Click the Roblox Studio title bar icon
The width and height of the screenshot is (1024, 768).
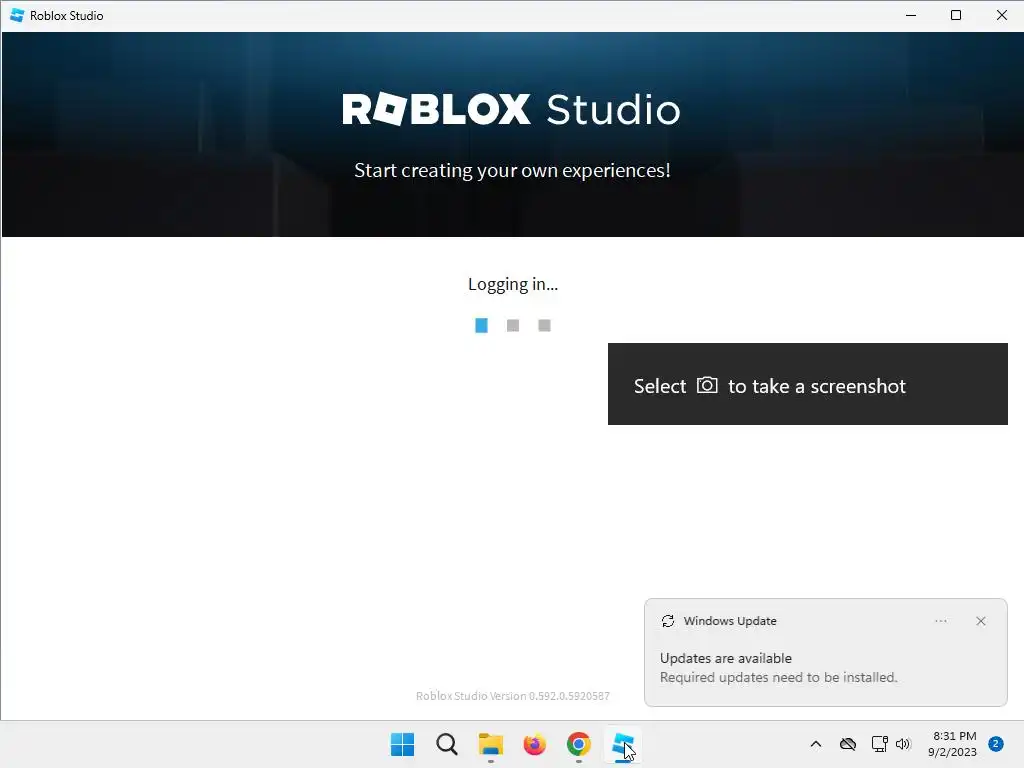coord(17,15)
